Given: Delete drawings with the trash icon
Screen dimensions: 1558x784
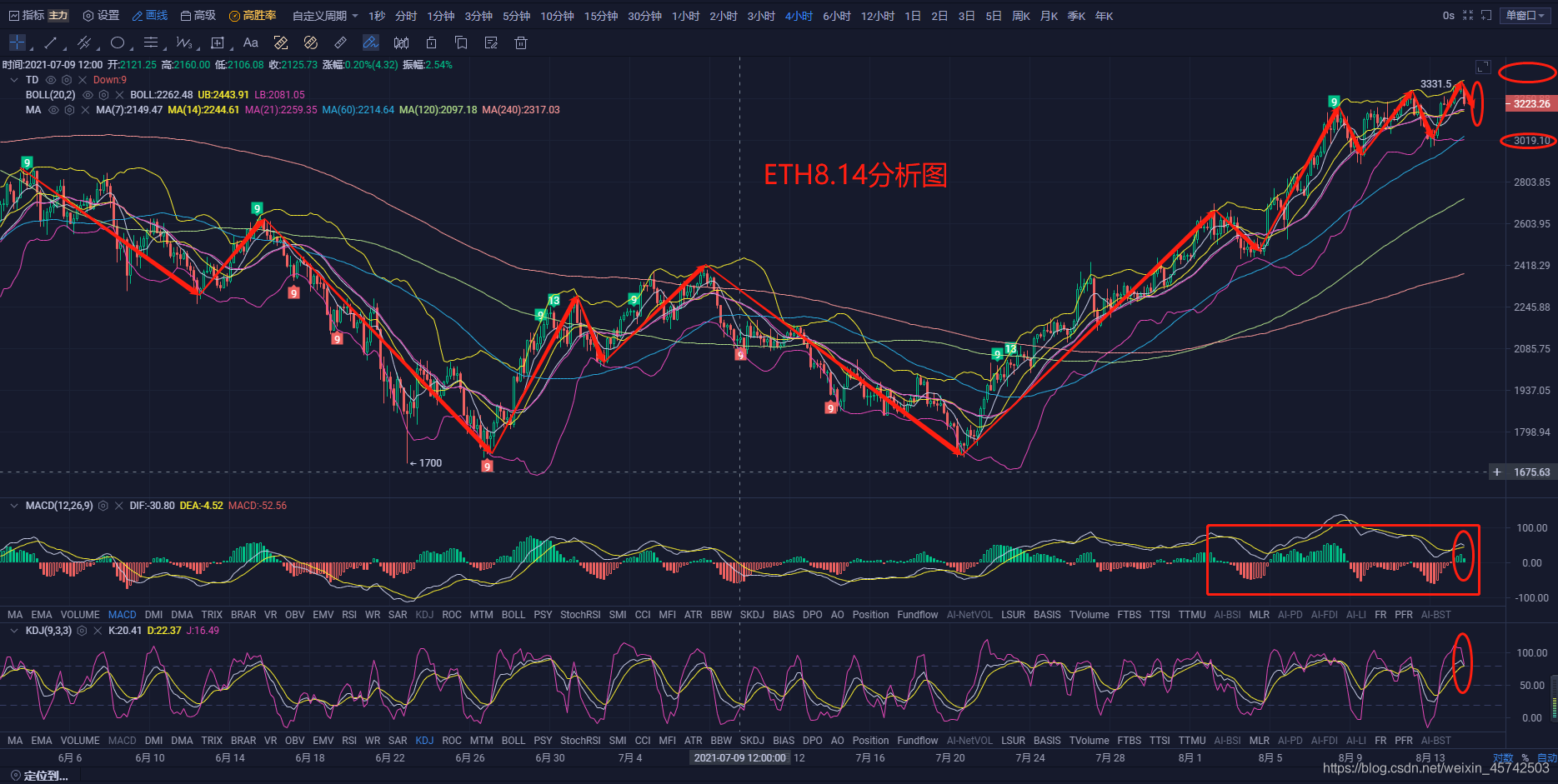Looking at the screenshot, I should [x=521, y=42].
